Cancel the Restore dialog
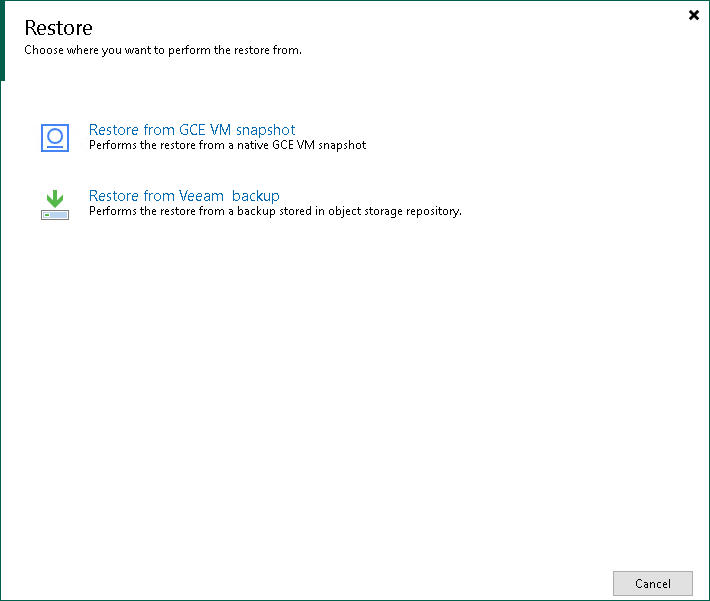The width and height of the screenshot is (710, 601). tap(652, 583)
